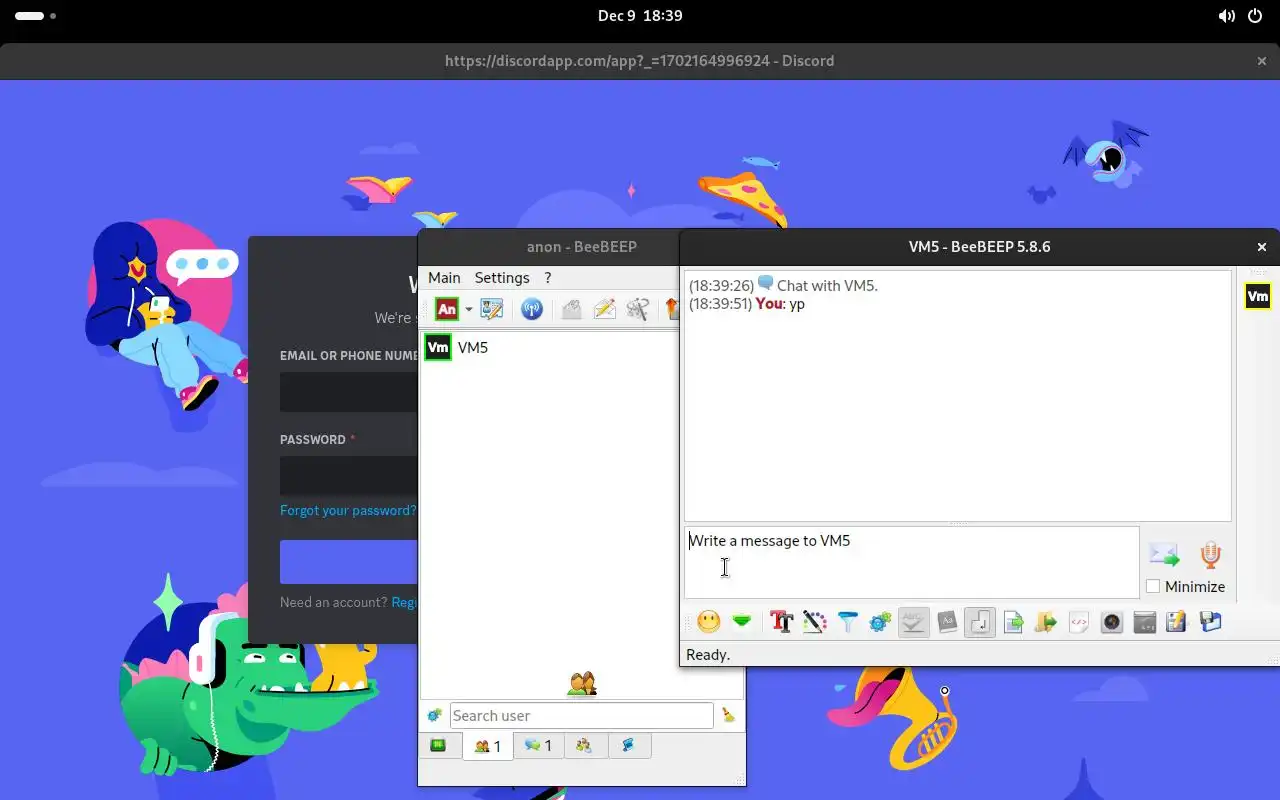Click the 'Chat with VM5.' message line
This screenshot has height=800, width=1280.
tap(783, 286)
